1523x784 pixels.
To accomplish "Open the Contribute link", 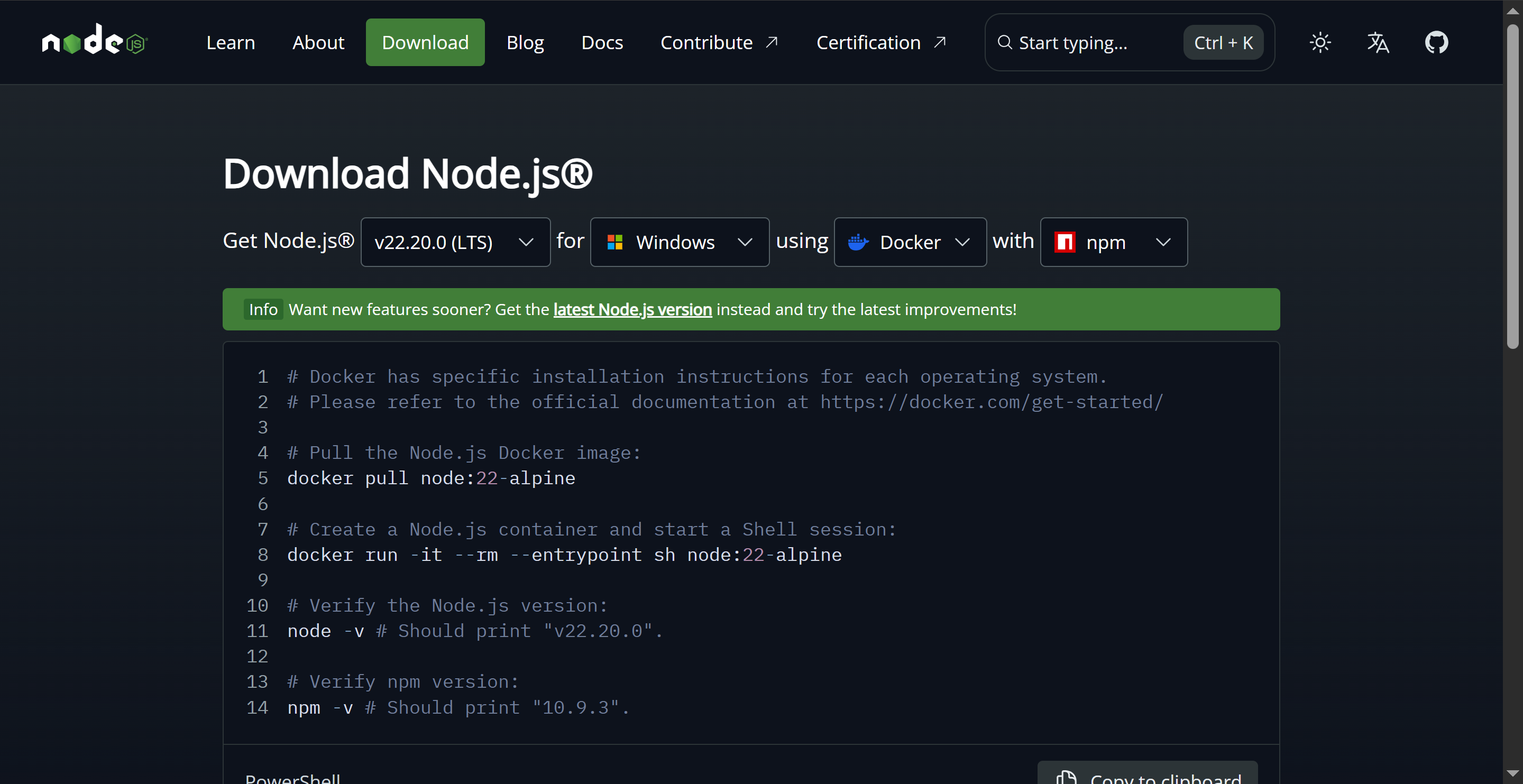I will point(719,43).
